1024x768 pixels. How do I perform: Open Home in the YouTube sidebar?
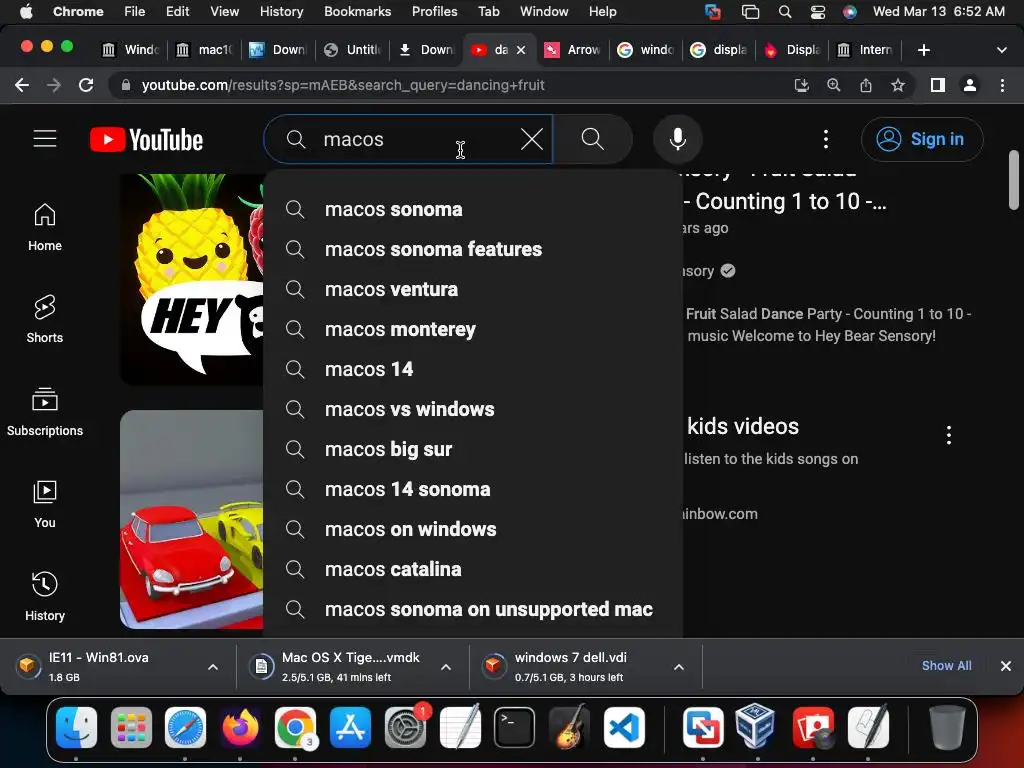pyautogui.click(x=45, y=227)
